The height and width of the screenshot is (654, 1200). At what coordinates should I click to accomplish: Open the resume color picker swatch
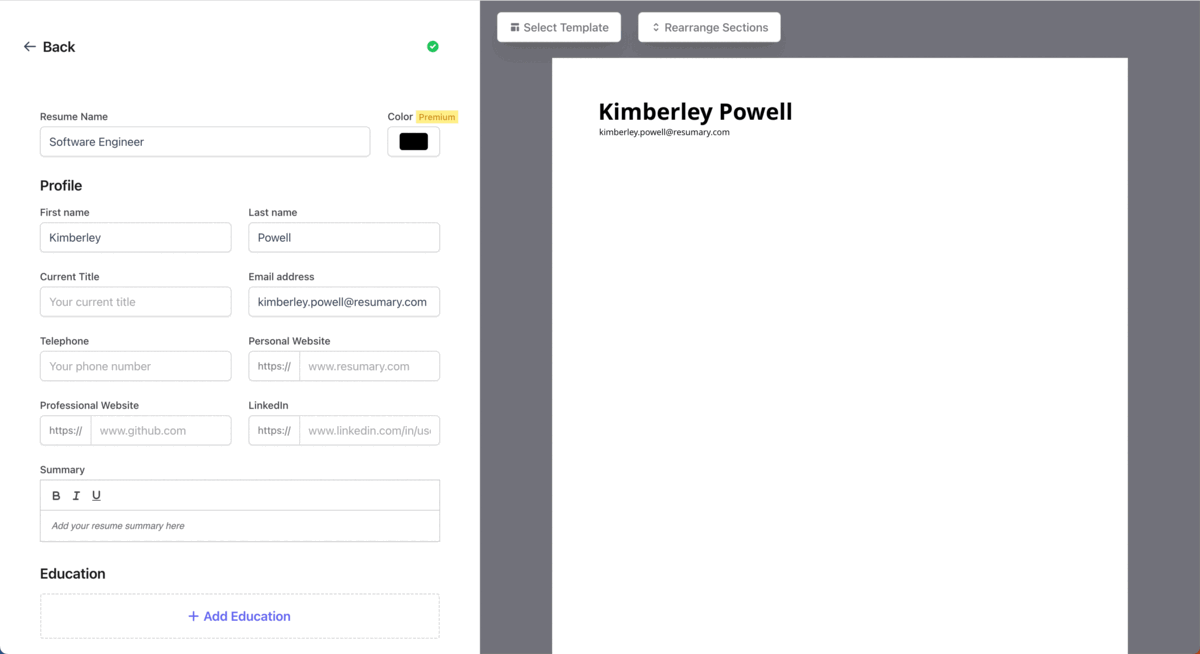point(413,141)
